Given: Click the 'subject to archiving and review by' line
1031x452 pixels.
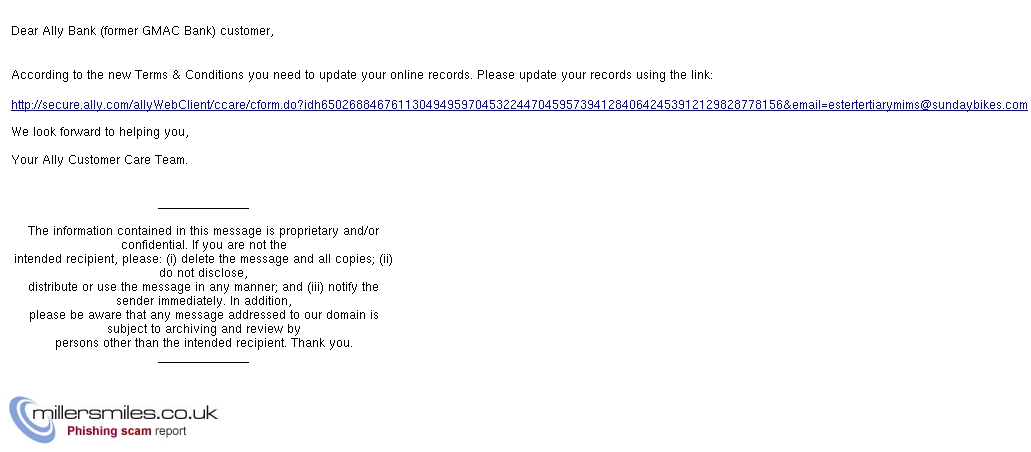Looking at the screenshot, I should [x=203, y=329].
